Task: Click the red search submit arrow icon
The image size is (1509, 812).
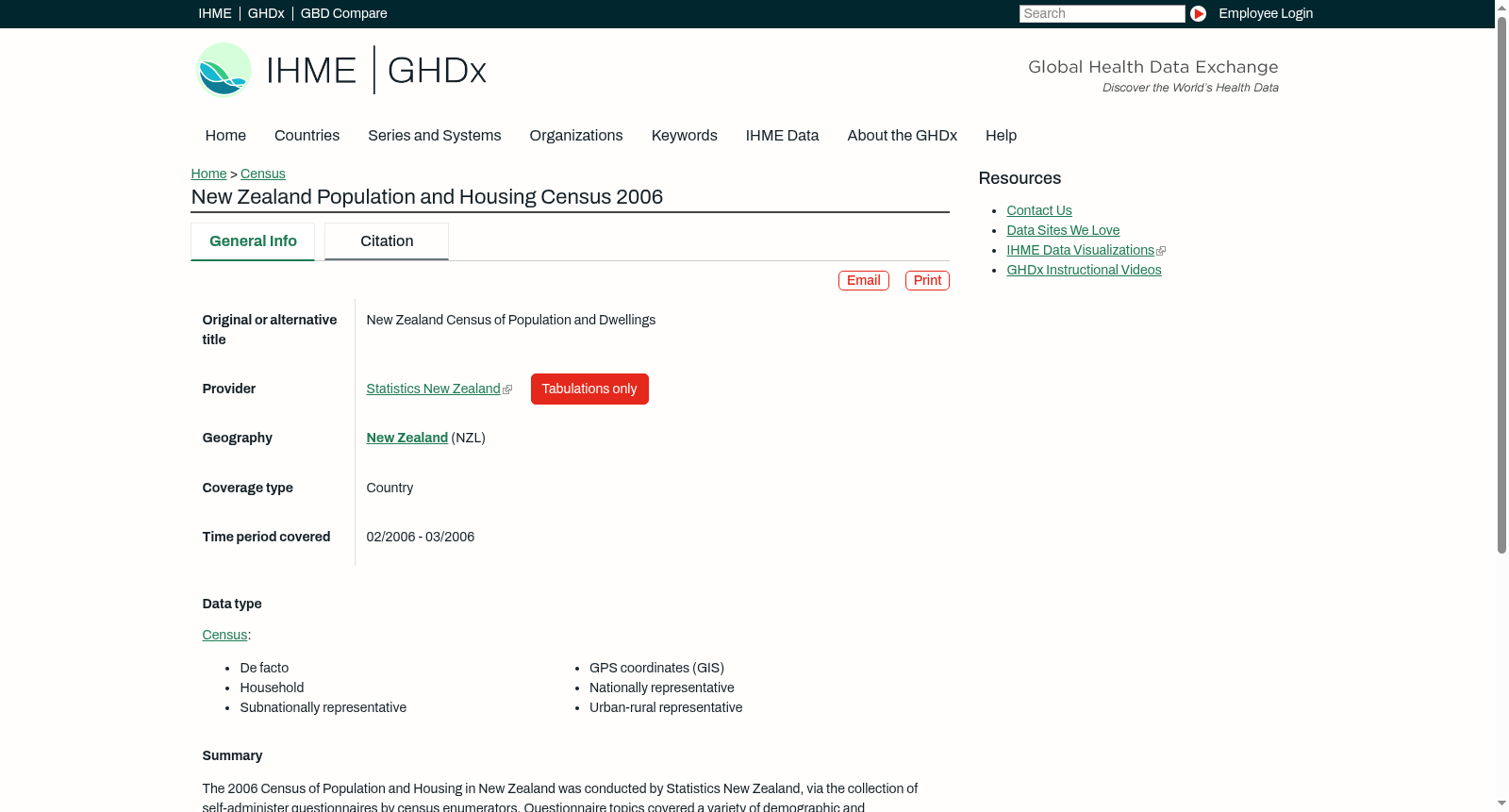Action: (x=1198, y=13)
